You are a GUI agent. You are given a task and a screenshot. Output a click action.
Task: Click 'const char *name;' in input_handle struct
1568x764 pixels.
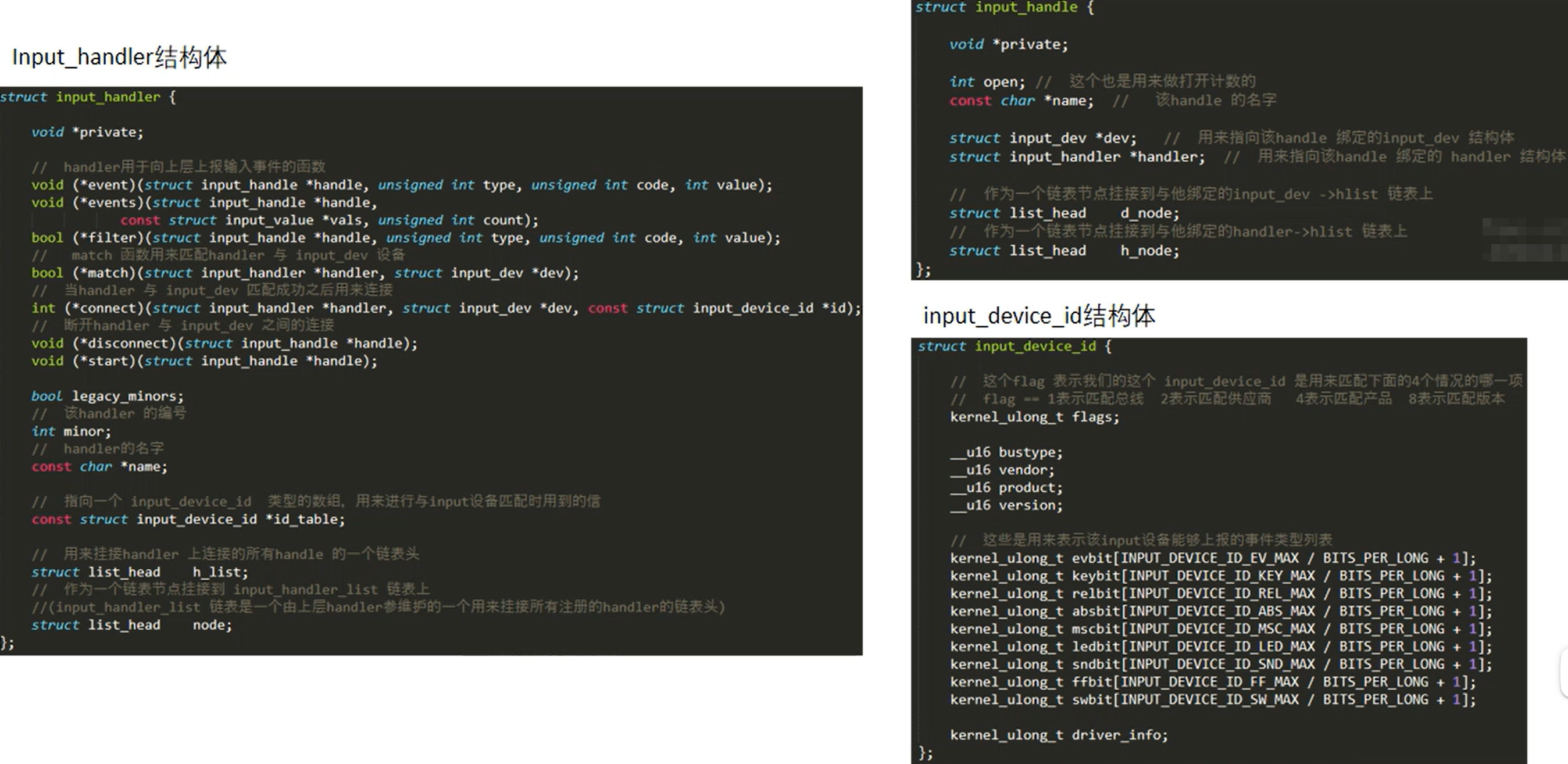pos(1021,101)
